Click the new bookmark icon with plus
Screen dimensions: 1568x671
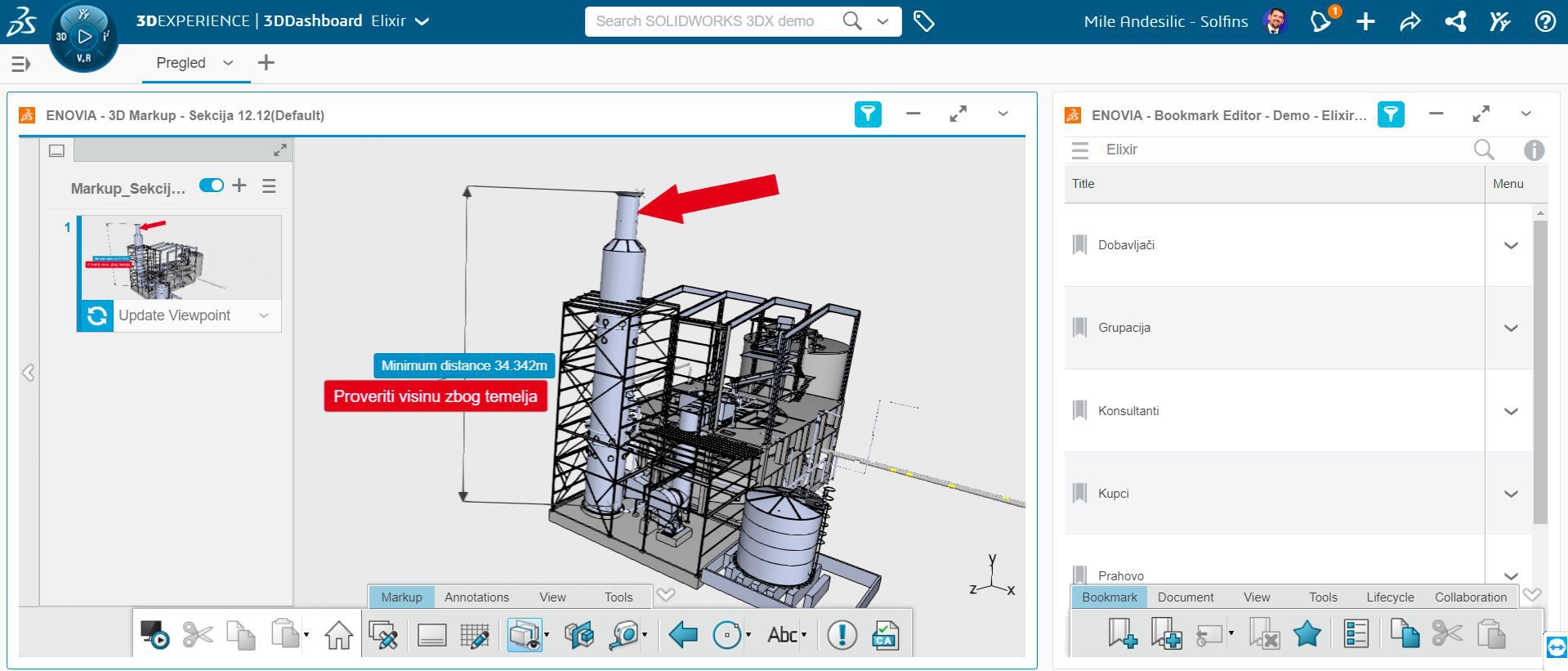tap(1122, 634)
